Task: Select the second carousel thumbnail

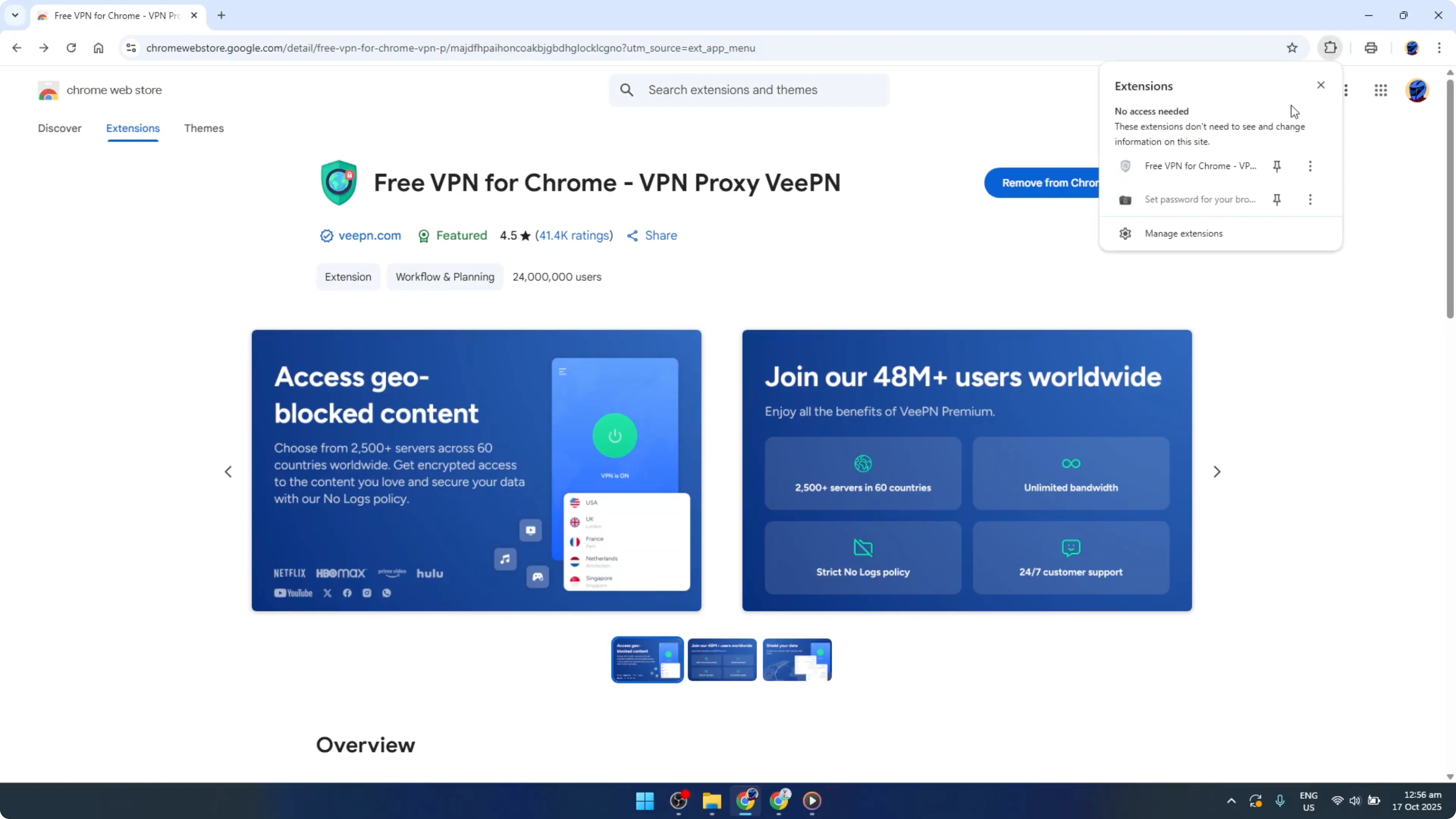Action: point(722,660)
